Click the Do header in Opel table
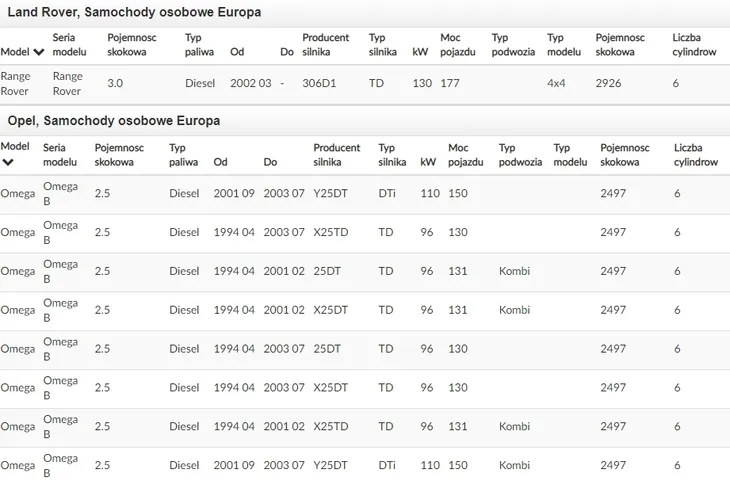 tap(270, 162)
